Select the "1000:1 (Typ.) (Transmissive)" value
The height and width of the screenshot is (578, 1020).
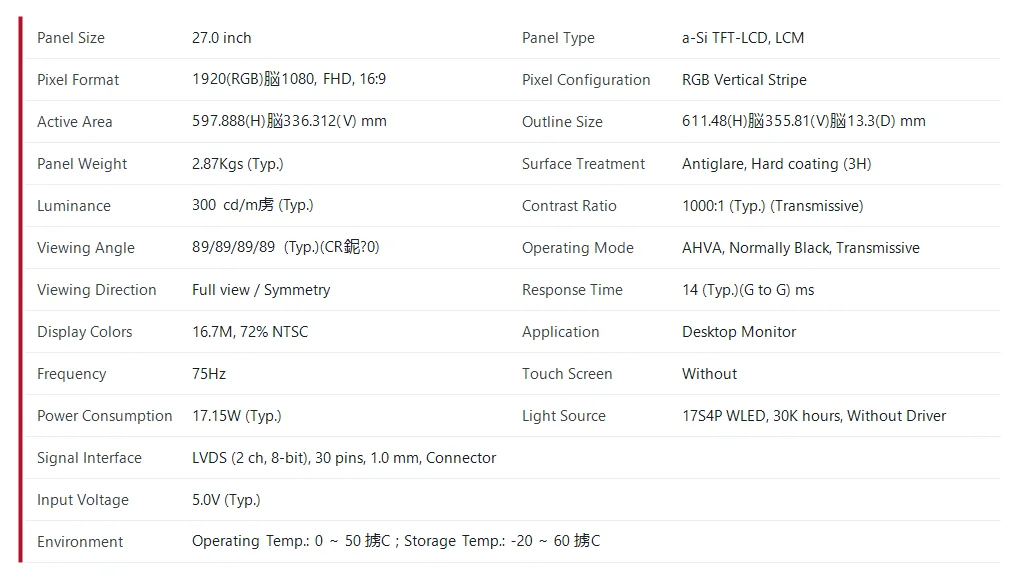coord(773,206)
